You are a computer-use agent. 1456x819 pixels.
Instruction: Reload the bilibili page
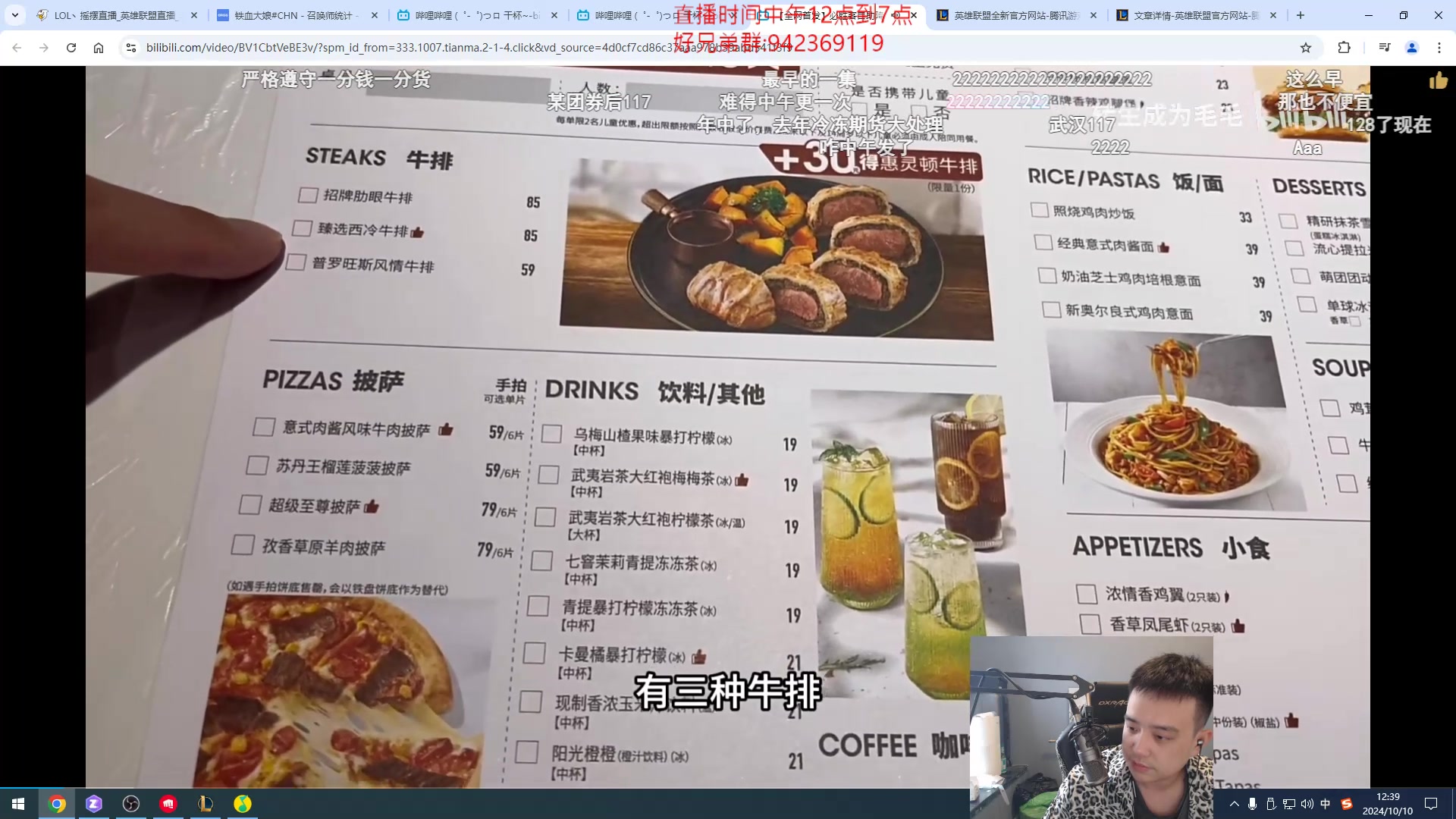coord(71,48)
